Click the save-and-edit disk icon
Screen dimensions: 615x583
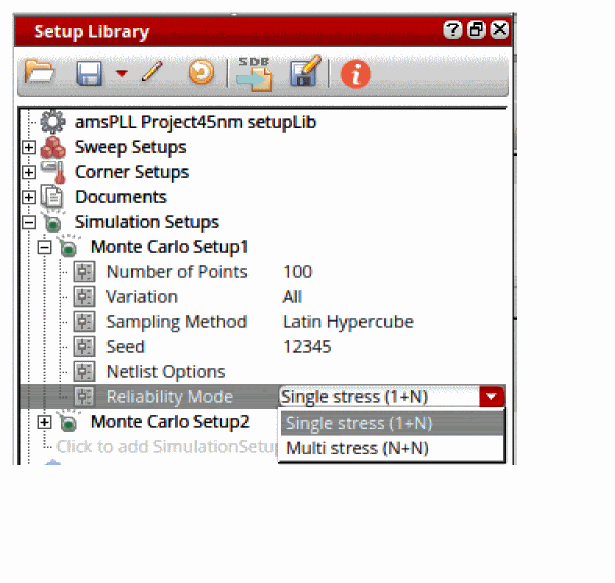pos(306,71)
